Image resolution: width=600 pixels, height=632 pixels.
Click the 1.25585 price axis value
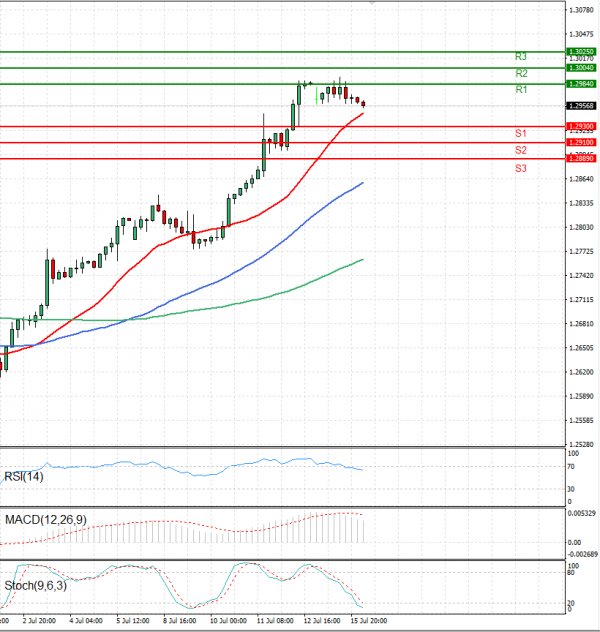[x=581, y=420]
